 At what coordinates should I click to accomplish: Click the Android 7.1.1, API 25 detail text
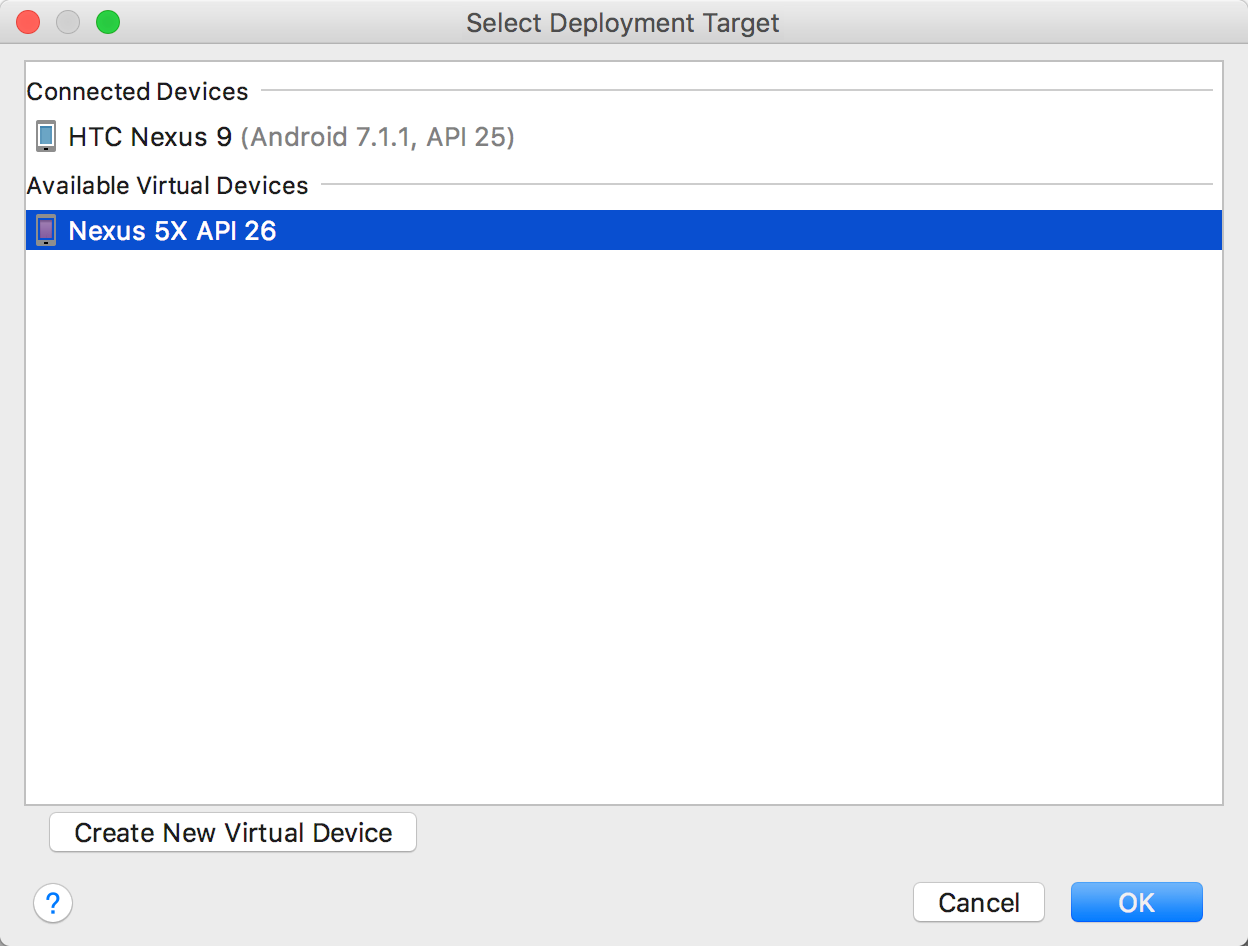[378, 137]
